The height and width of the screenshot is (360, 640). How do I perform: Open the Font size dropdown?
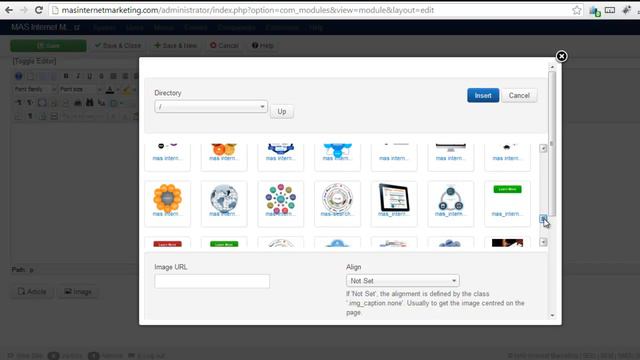tap(80, 89)
